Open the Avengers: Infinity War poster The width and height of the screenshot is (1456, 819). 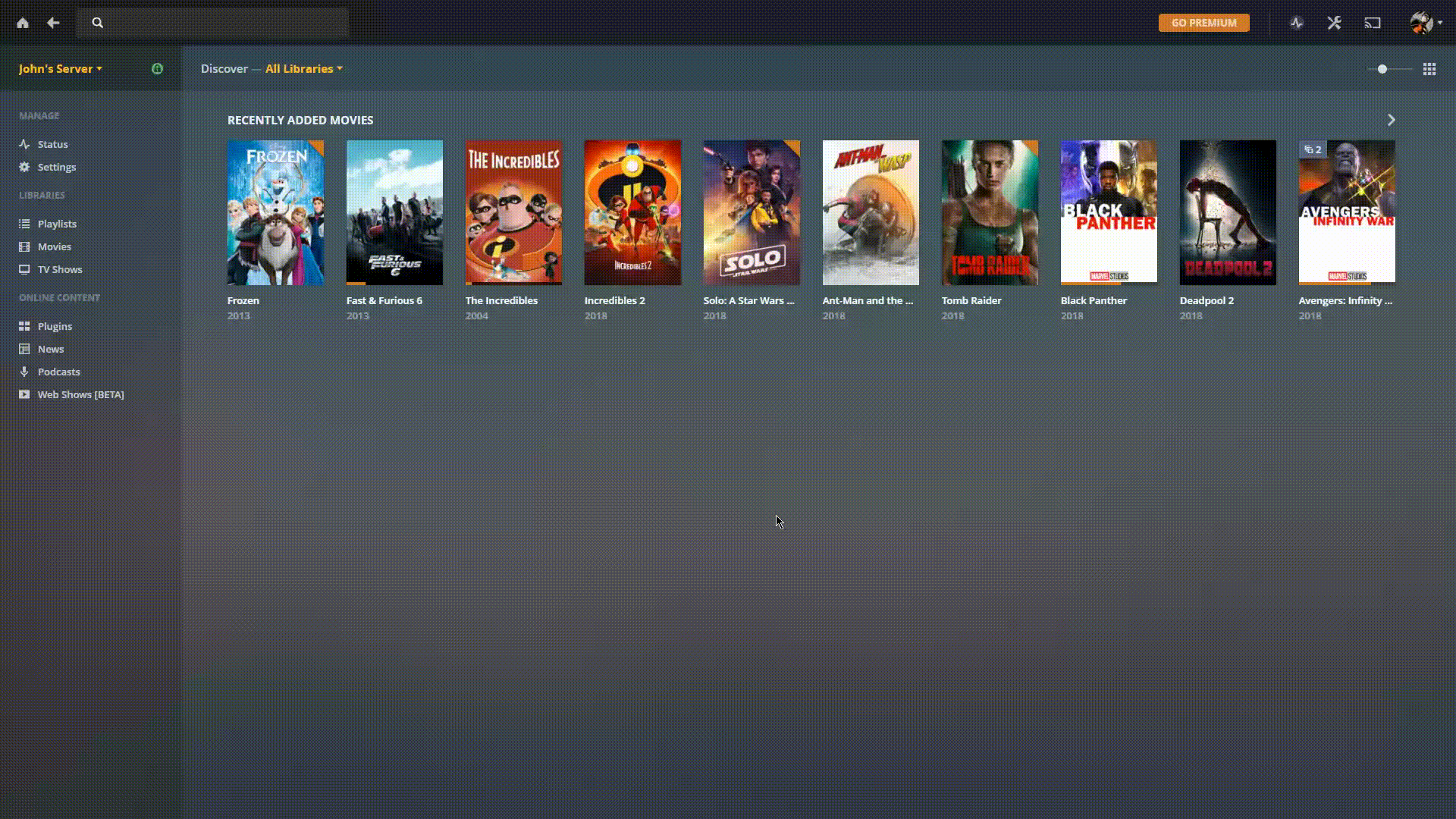(1347, 212)
